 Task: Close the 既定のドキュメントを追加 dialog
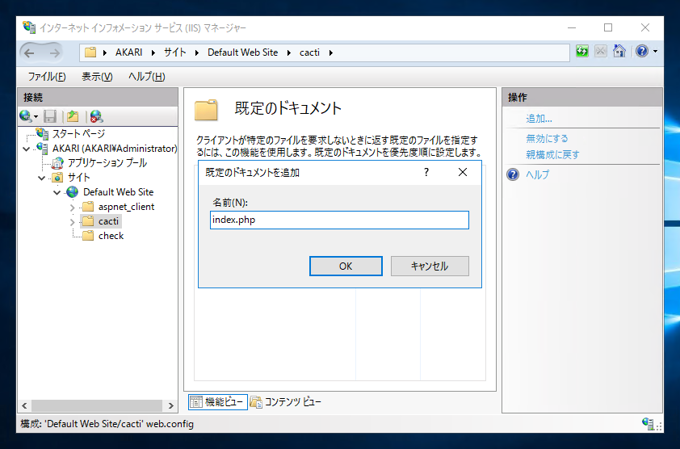pos(463,172)
